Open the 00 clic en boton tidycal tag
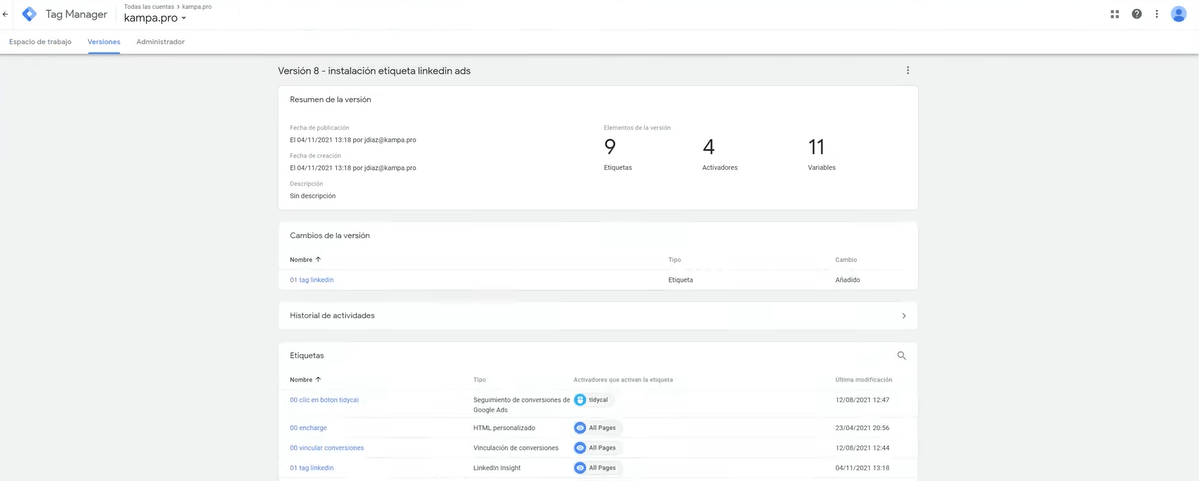The width and height of the screenshot is (1199, 481). pyautogui.click(x=324, y=400)
